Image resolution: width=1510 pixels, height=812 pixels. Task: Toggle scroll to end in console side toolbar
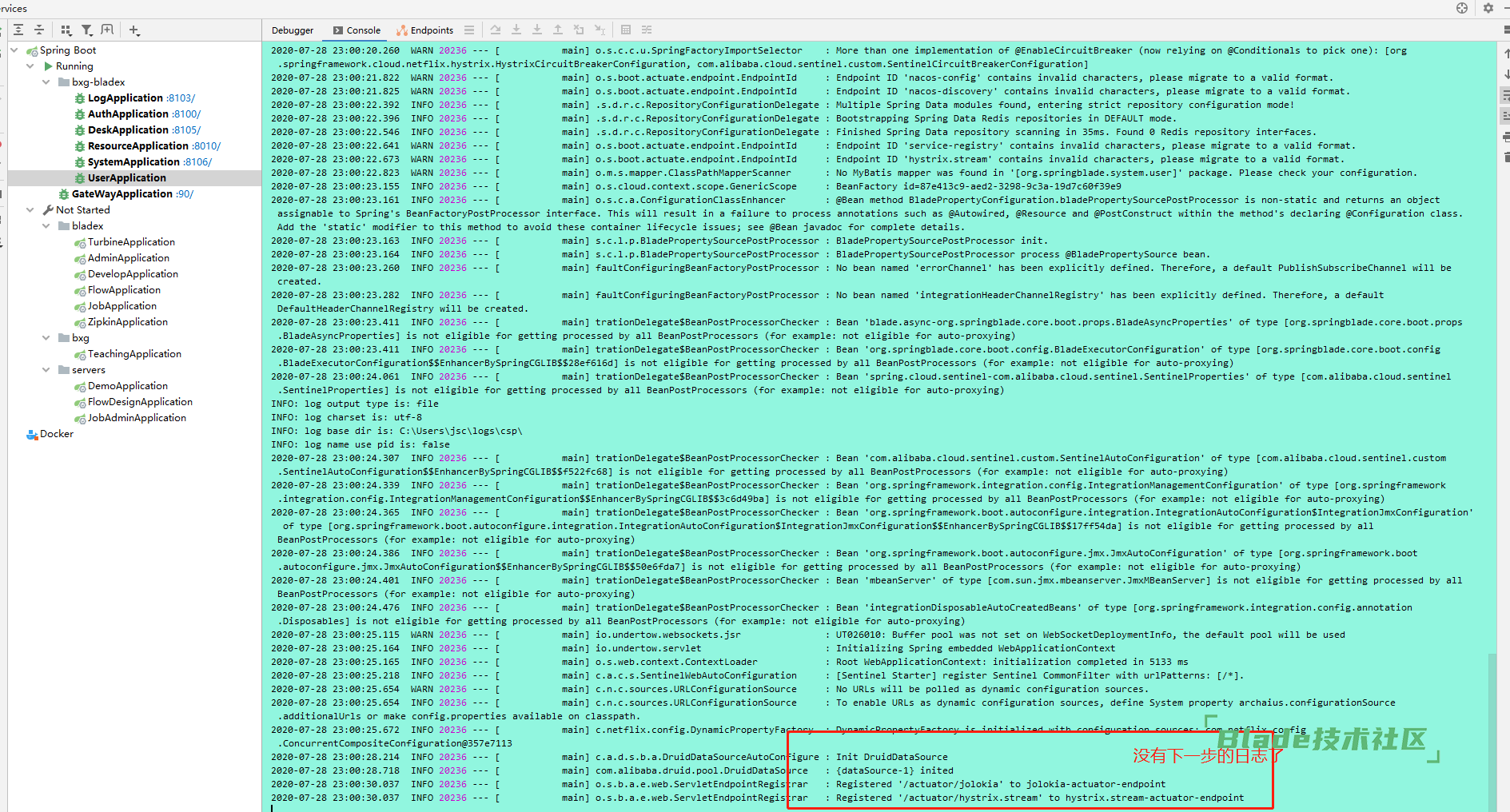point(1506,116)
